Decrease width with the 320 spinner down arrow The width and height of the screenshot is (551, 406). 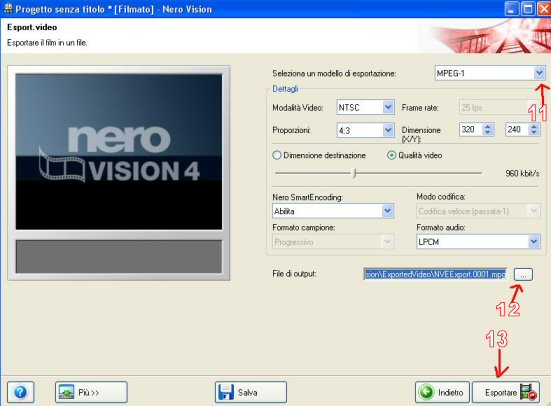(488, 133)
